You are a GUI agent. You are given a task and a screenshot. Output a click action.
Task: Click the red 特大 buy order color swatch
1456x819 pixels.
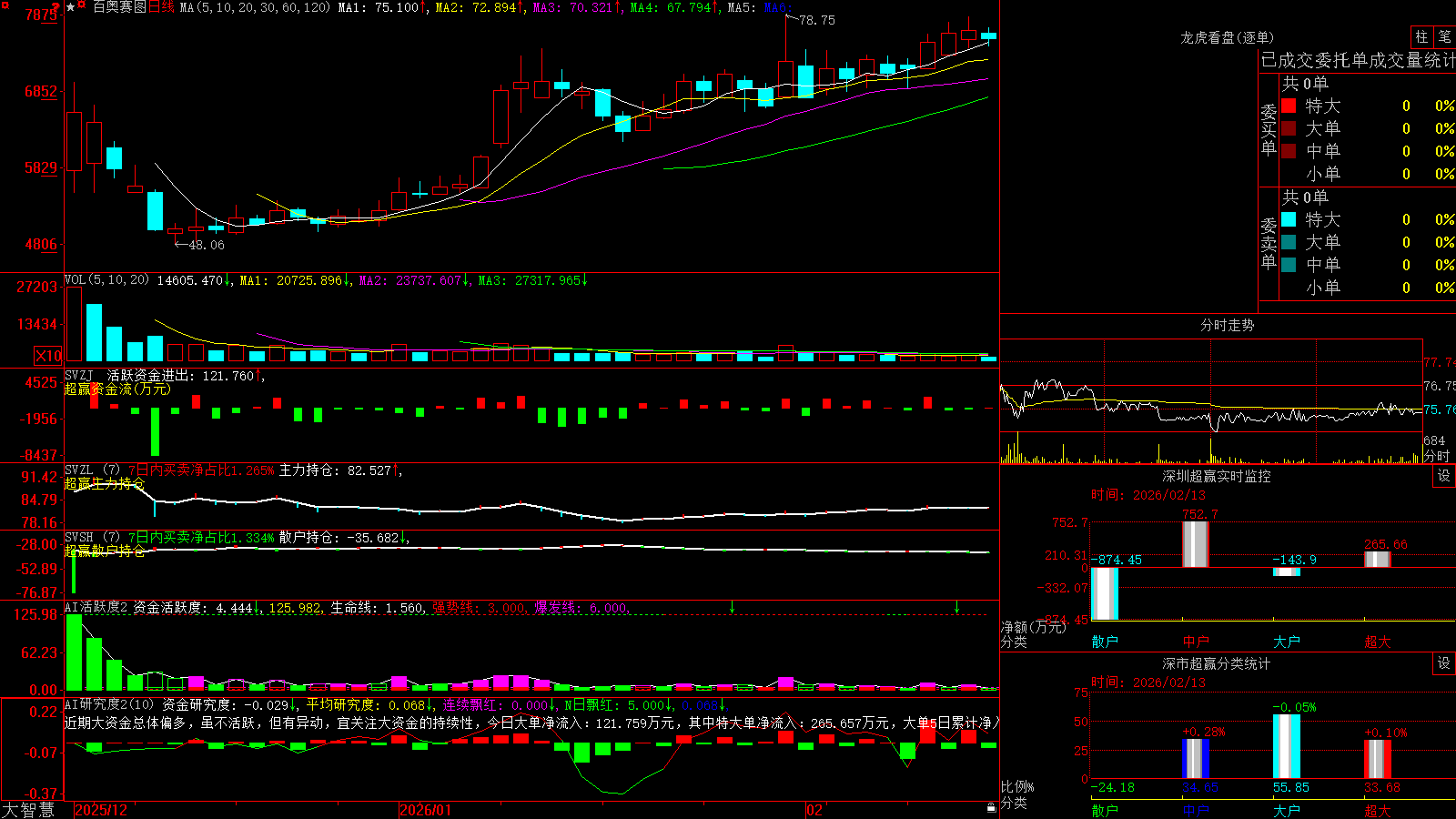tap(1289, 106)
